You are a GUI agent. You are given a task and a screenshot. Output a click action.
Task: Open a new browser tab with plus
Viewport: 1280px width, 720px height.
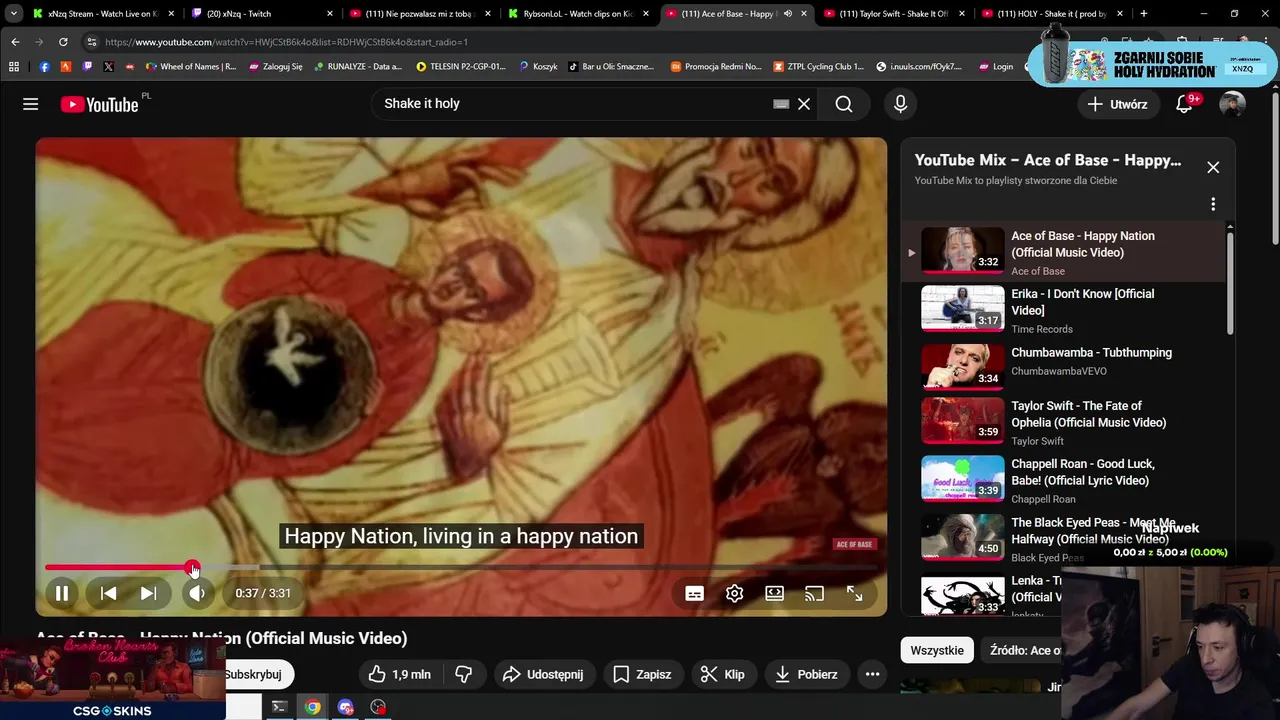pyautogui.click(x=1144, y=14)
